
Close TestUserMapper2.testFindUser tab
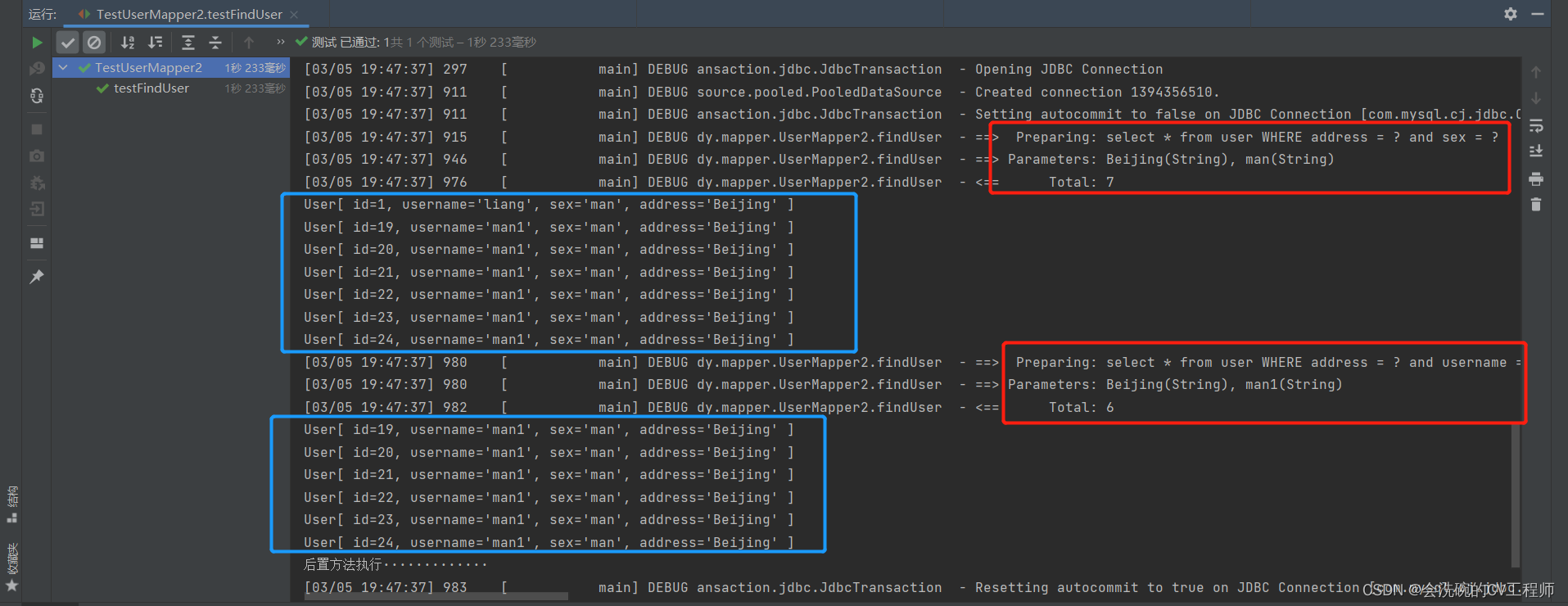[x=294, y=14]
